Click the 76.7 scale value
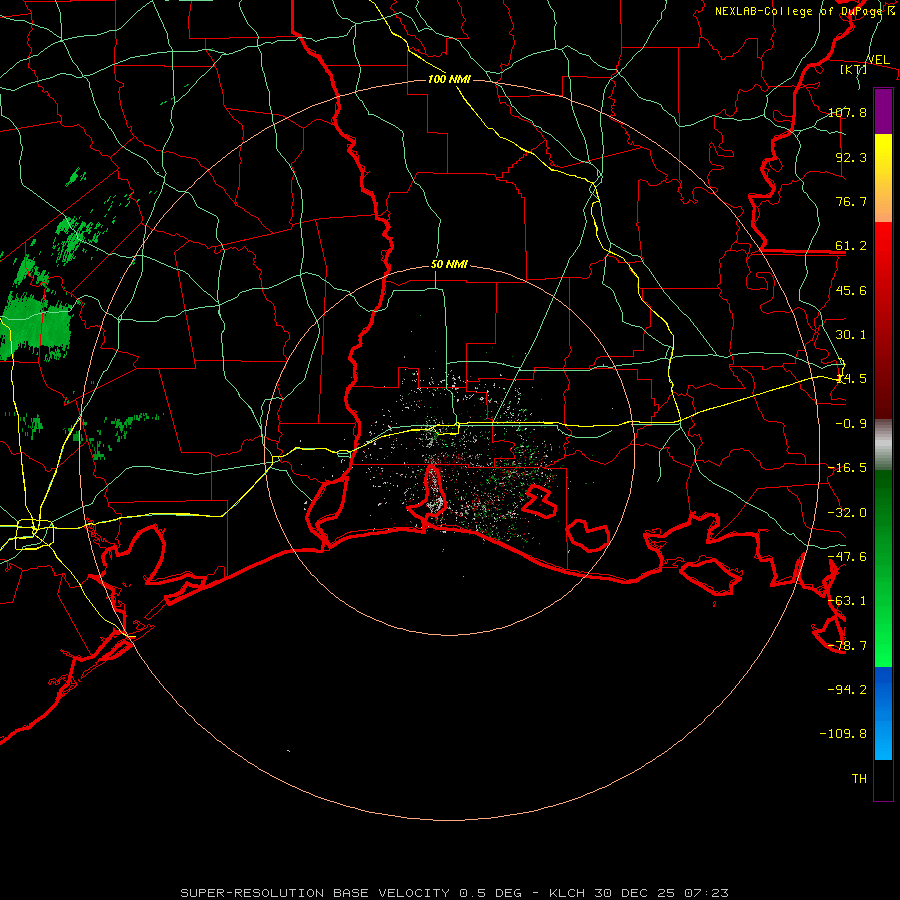 851,201
